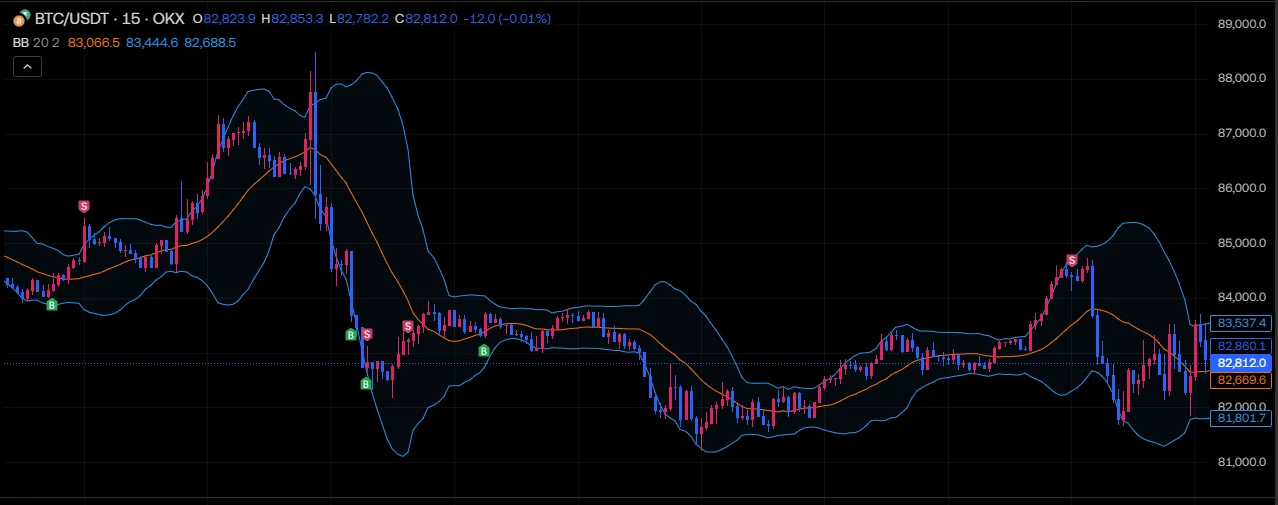Click the 82,860.1 price tag on the axis
The height and width of the screenshot is (505, 1278).
[x=1241, y=345]
